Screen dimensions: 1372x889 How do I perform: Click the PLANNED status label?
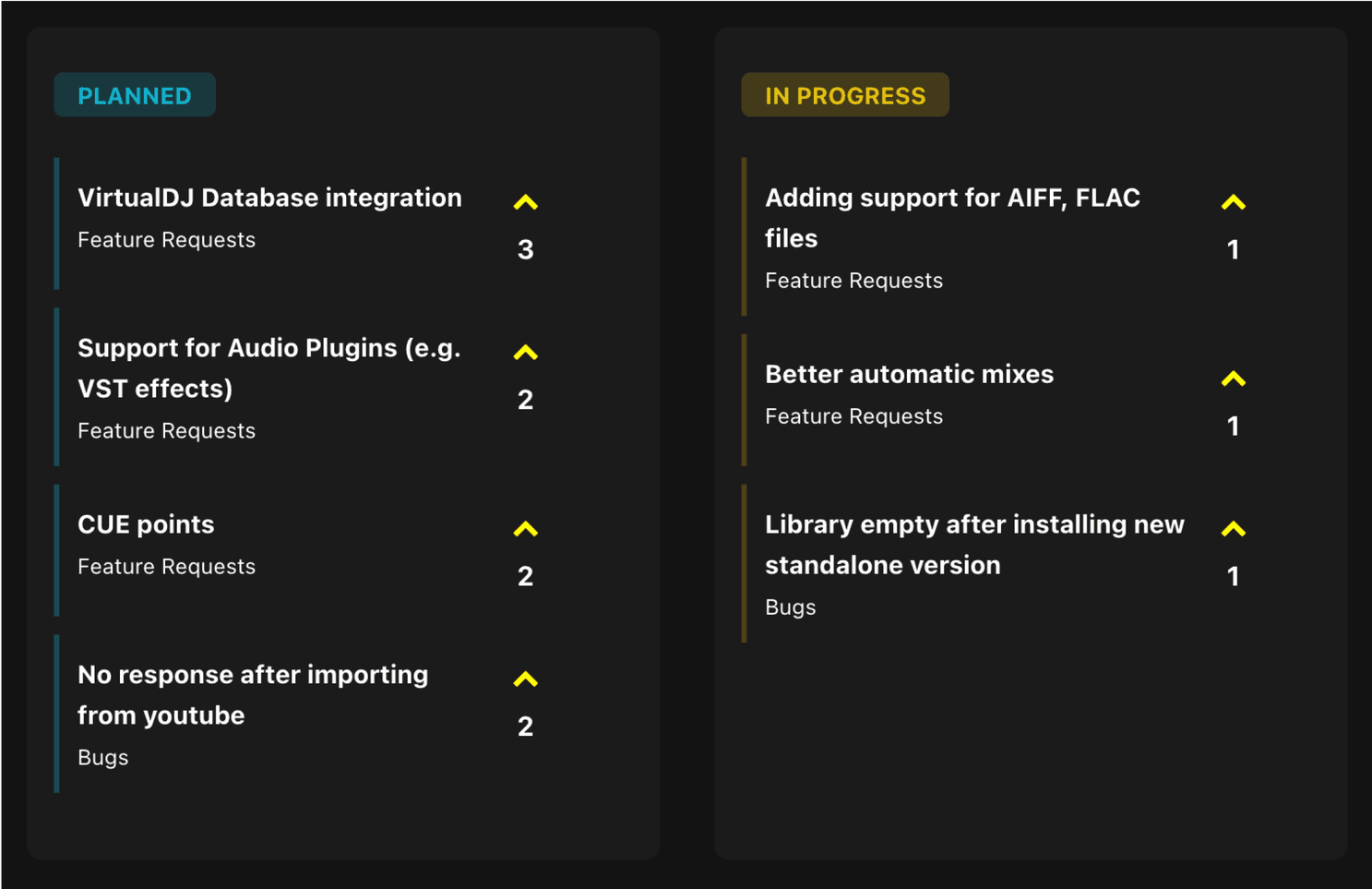(x=135, y=95)
